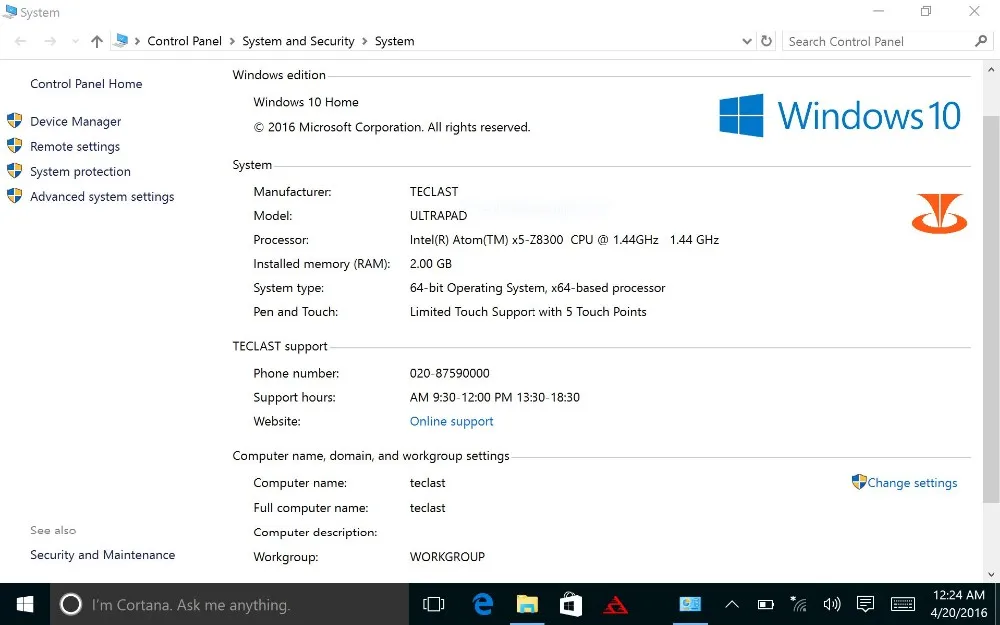
Task: Click shield icon beside Remote settings
Action: pos(15,145)
